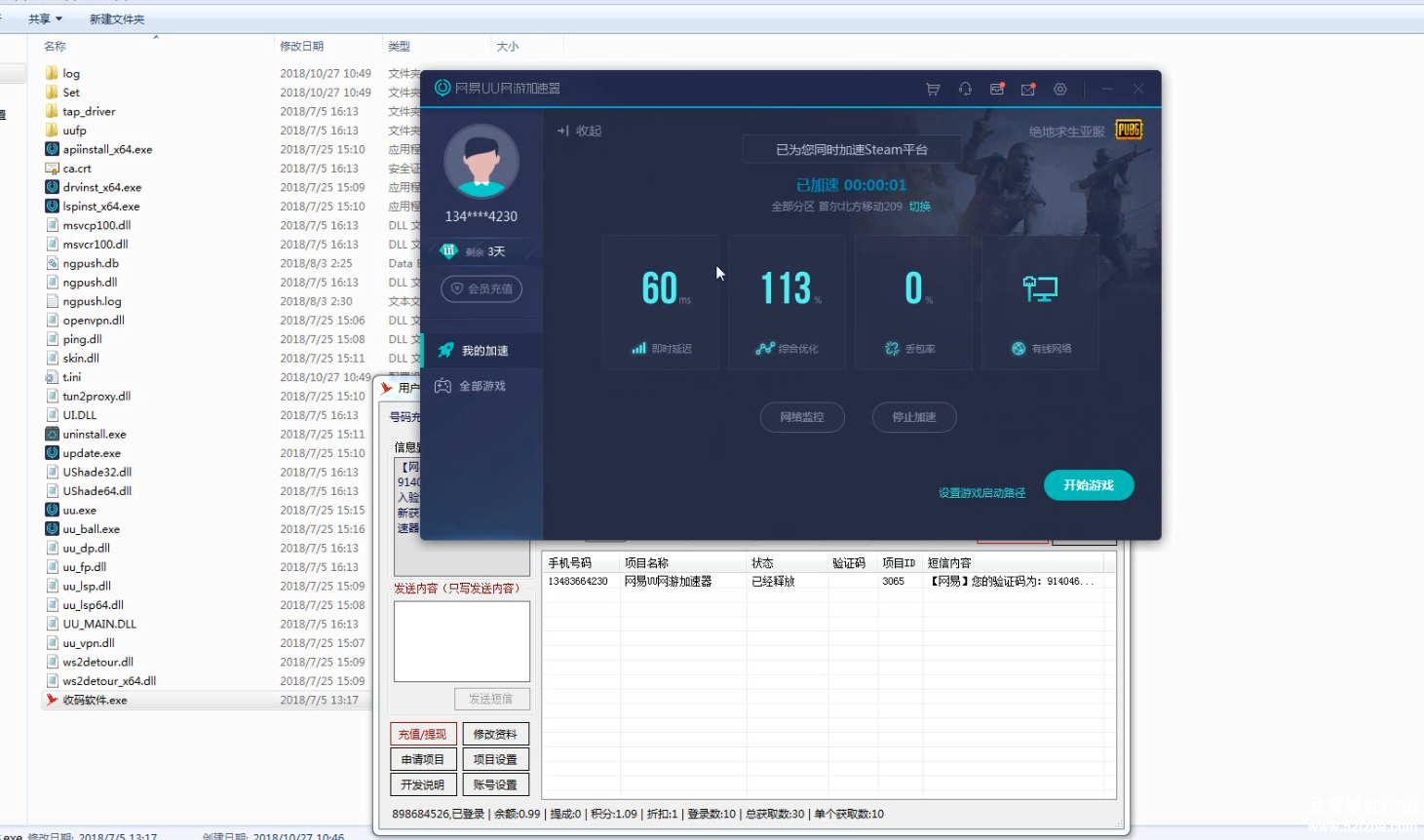The image size is (1424, 840).
Task: Select apiinstall_x64.exe file
Action: 107,149
